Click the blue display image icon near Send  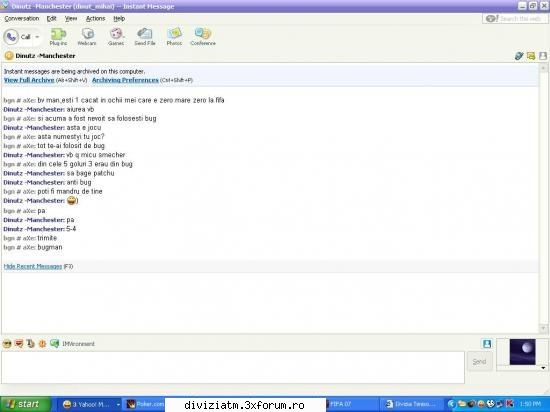click(x=487, y=344)
